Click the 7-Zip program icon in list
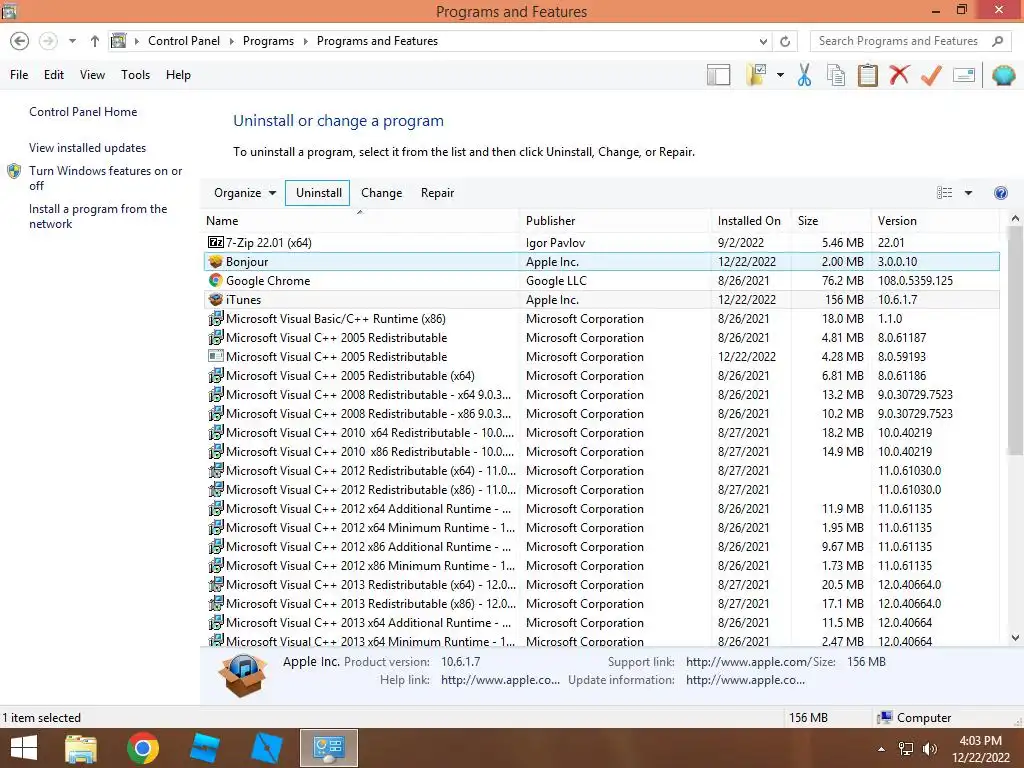 pos(216,242)
